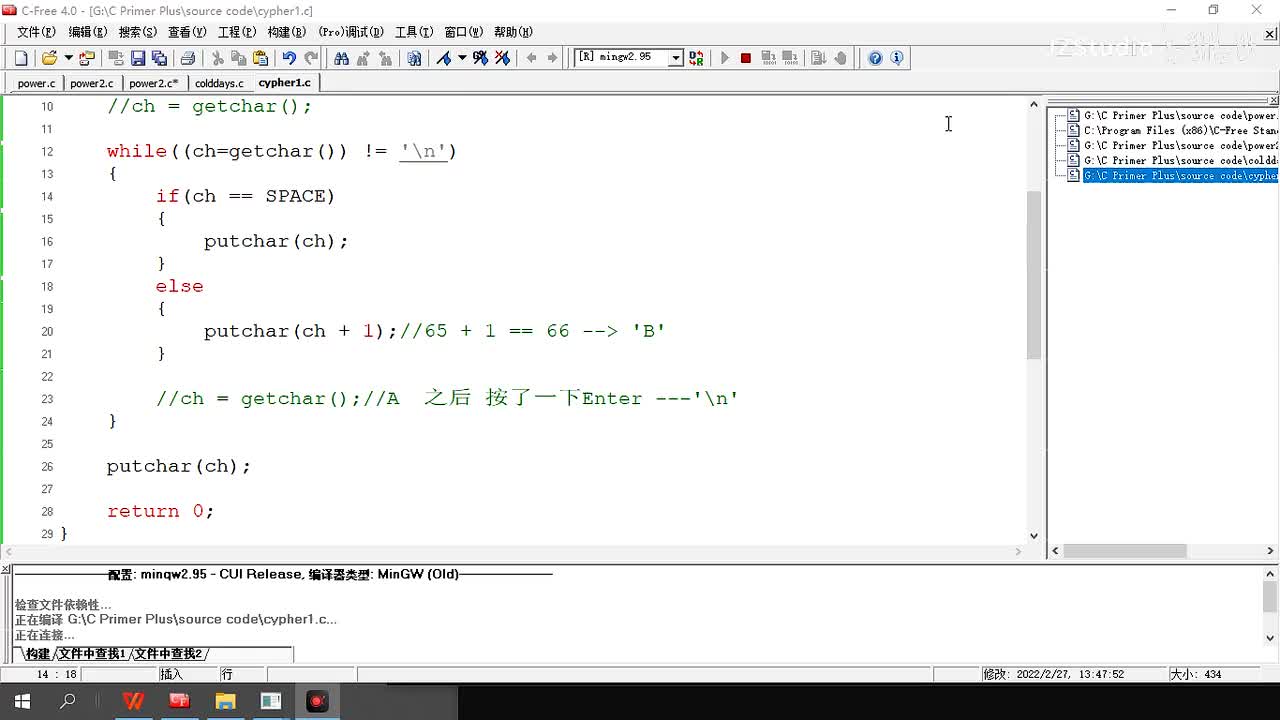Viewport: 1280px width, 720px height.
Task: Open the 工程(P) menu
Action: click(237, 32)
